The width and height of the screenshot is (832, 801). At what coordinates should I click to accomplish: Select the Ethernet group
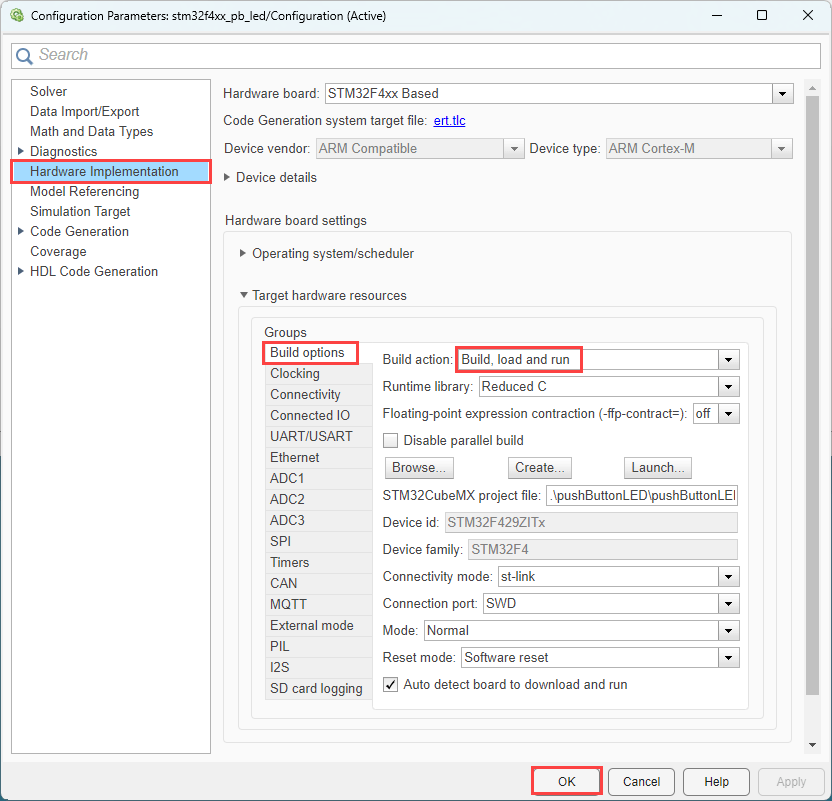tap(318, 457)
